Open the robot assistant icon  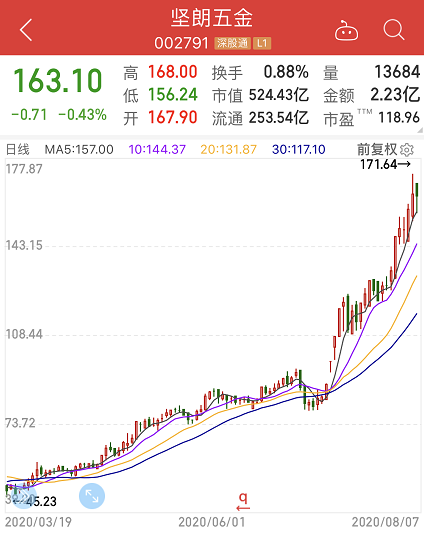click(x=346, y=31)
